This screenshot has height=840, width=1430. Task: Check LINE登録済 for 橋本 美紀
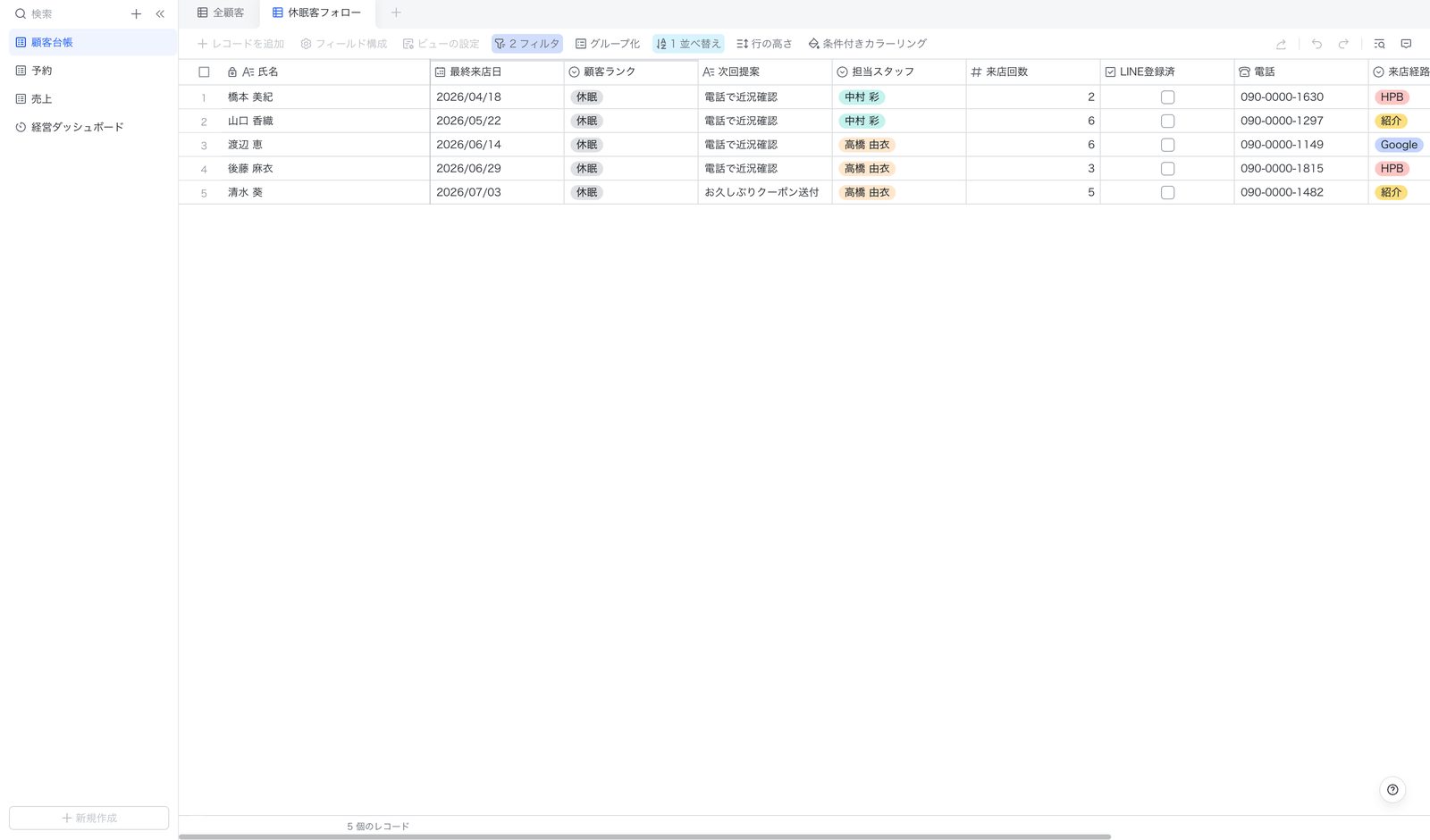(1167, 97)
